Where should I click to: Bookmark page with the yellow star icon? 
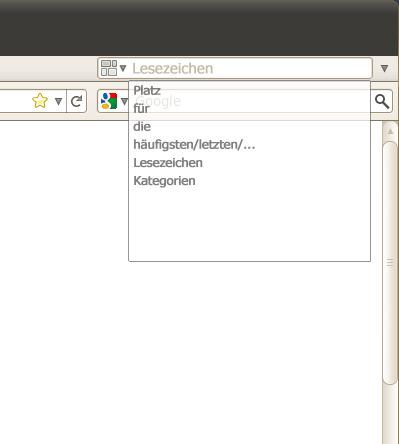(40, 101)
